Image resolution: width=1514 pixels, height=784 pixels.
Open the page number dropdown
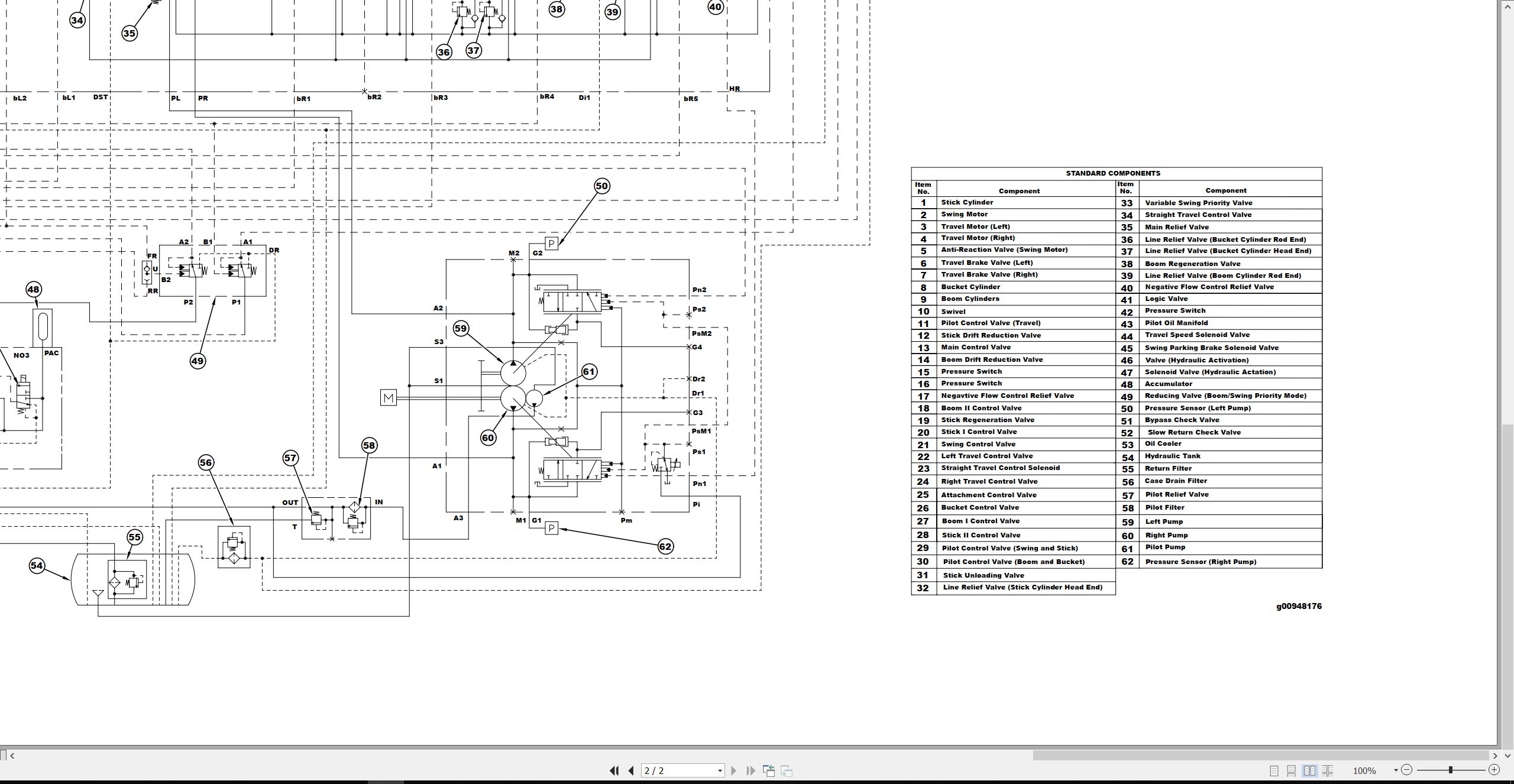(x=720, y=770)
